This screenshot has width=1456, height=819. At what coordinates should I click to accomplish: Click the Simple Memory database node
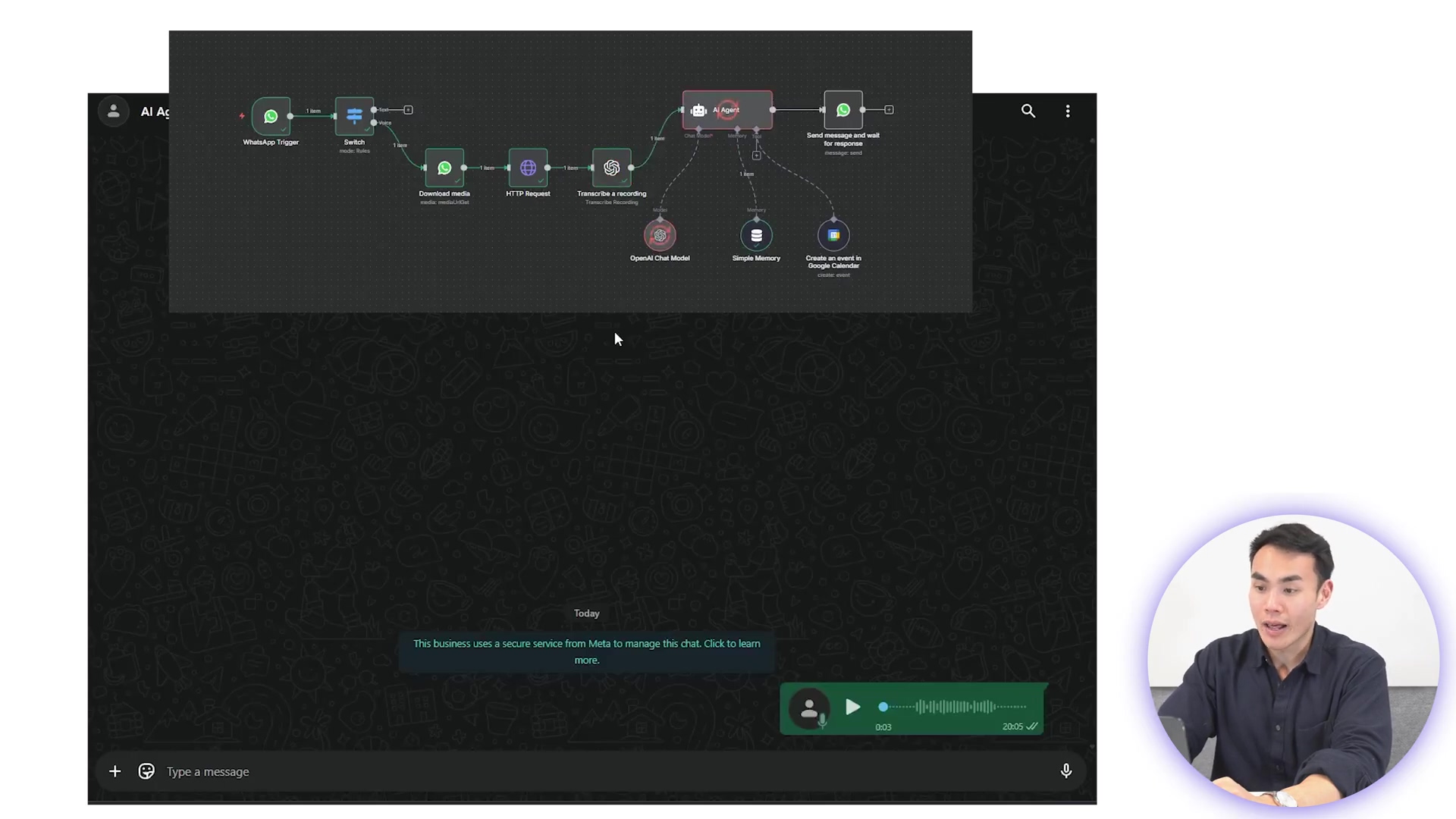coord(756,235)
